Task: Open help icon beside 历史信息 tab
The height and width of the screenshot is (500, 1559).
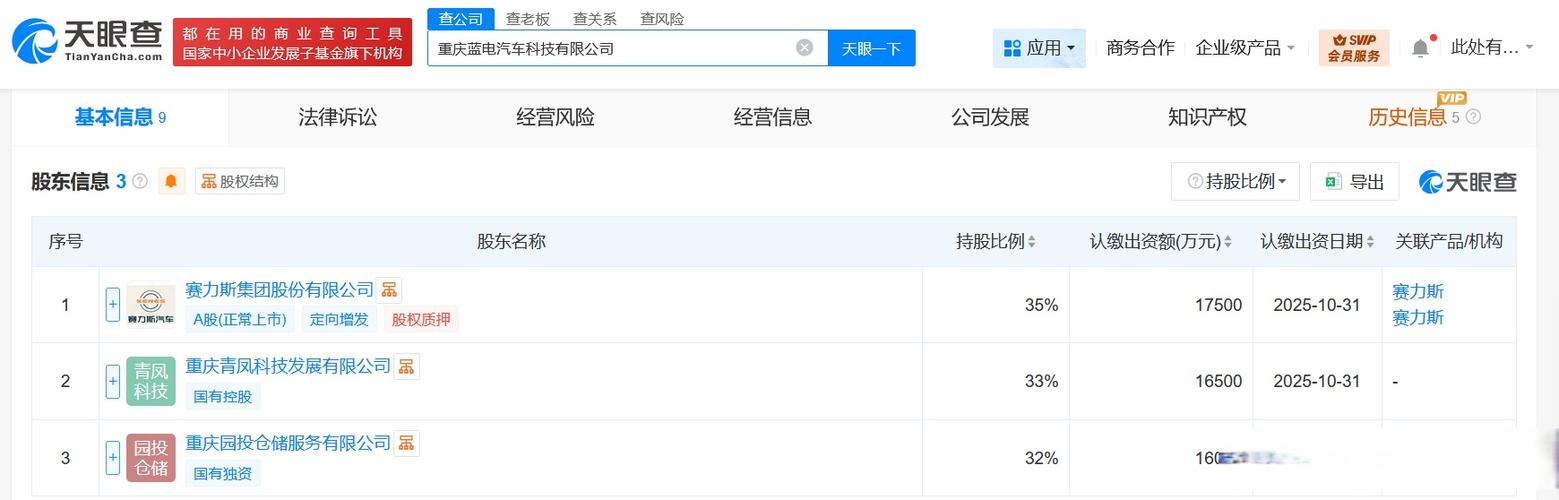Action: pyautogui.click(x=1473, y=117)
